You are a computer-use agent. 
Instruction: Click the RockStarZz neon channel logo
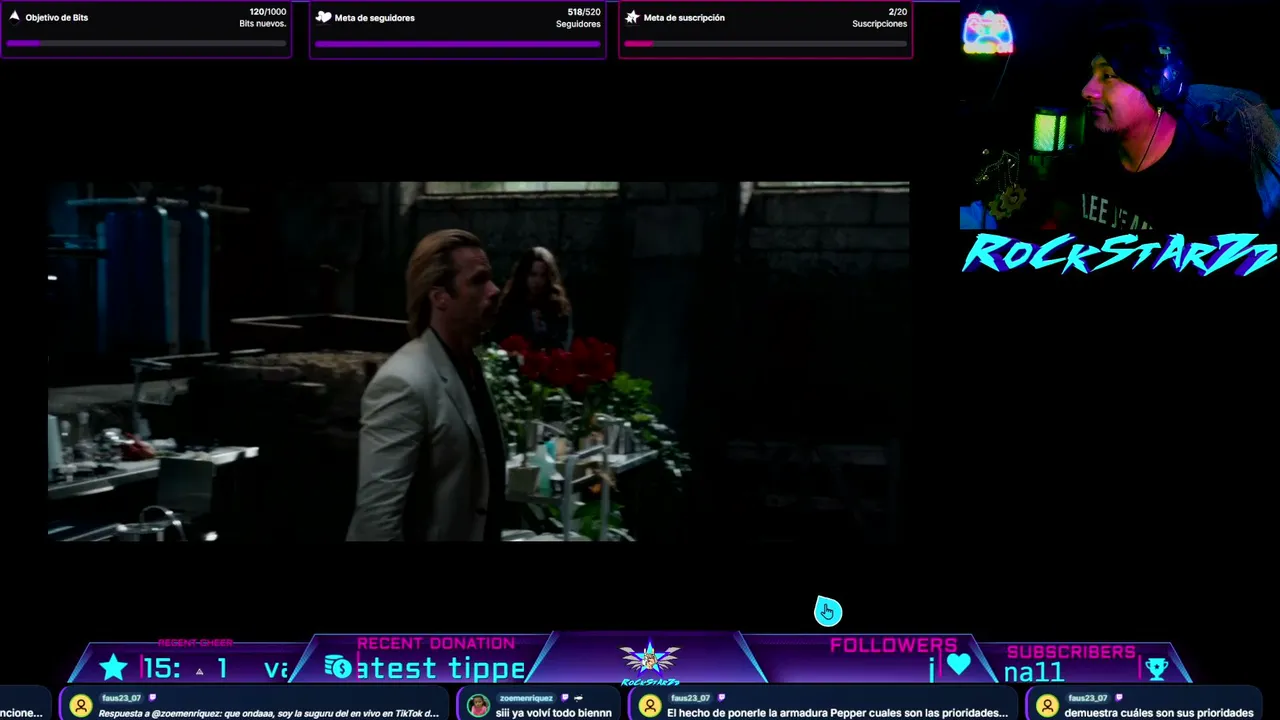[x=1119, y=253]
